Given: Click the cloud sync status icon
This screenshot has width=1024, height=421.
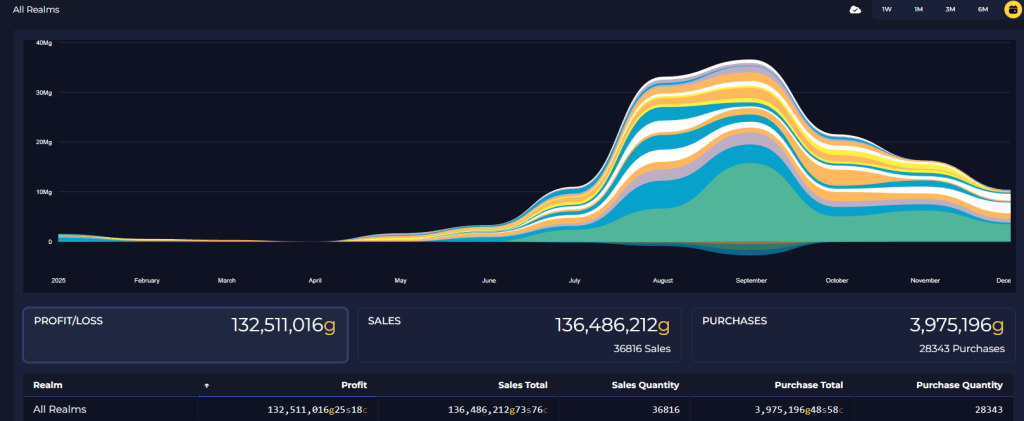Looking at the screenshot, I should click(x=855, y=9).
